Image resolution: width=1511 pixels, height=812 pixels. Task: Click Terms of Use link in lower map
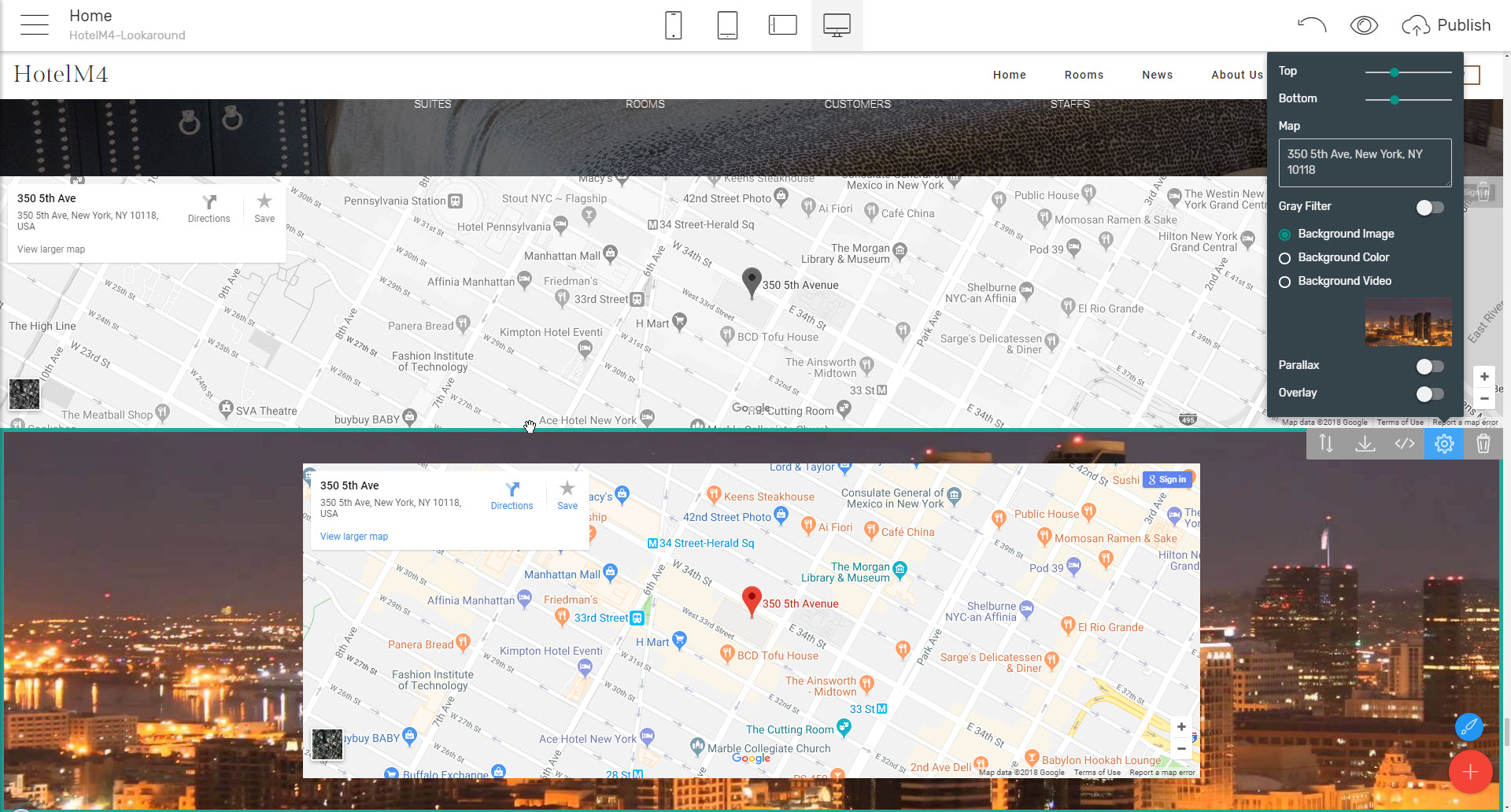1097,773
